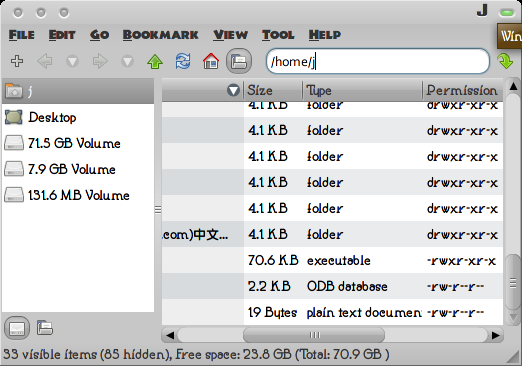Screen dimensions: 522x366
Task: Open a new tab with plus icon
Action: point(17,61)
